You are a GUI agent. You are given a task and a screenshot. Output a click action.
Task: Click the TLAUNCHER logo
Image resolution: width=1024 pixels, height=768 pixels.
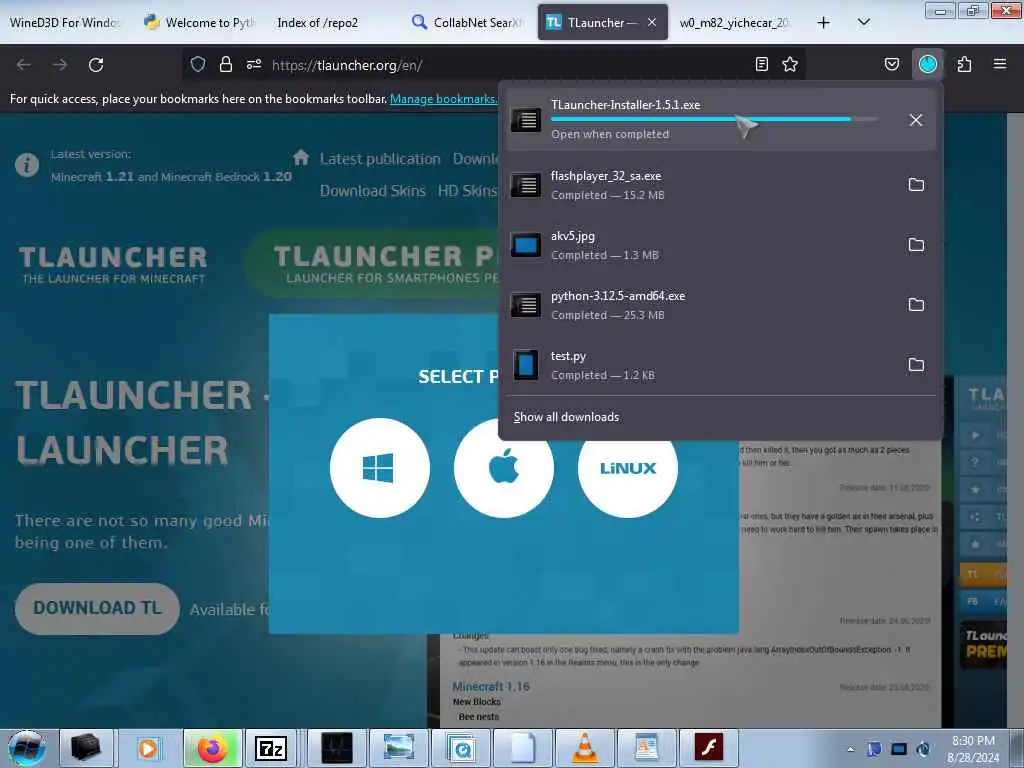click(x=113, y=264)
